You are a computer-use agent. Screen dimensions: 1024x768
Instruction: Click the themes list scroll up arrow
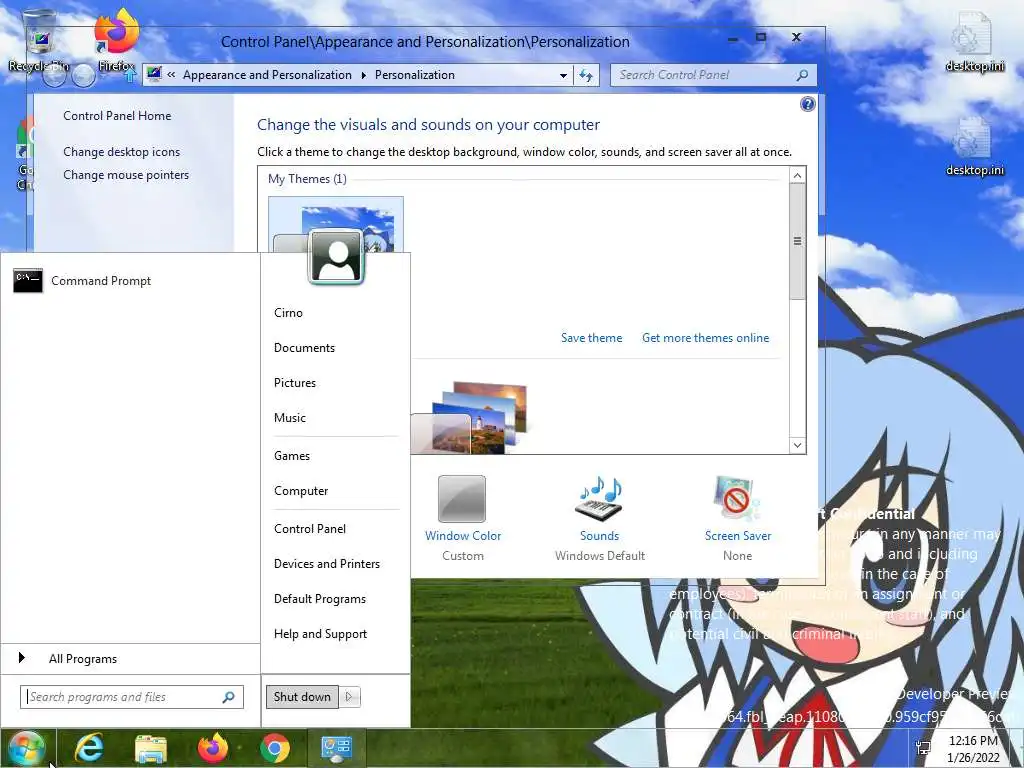[x=797, y=175]
